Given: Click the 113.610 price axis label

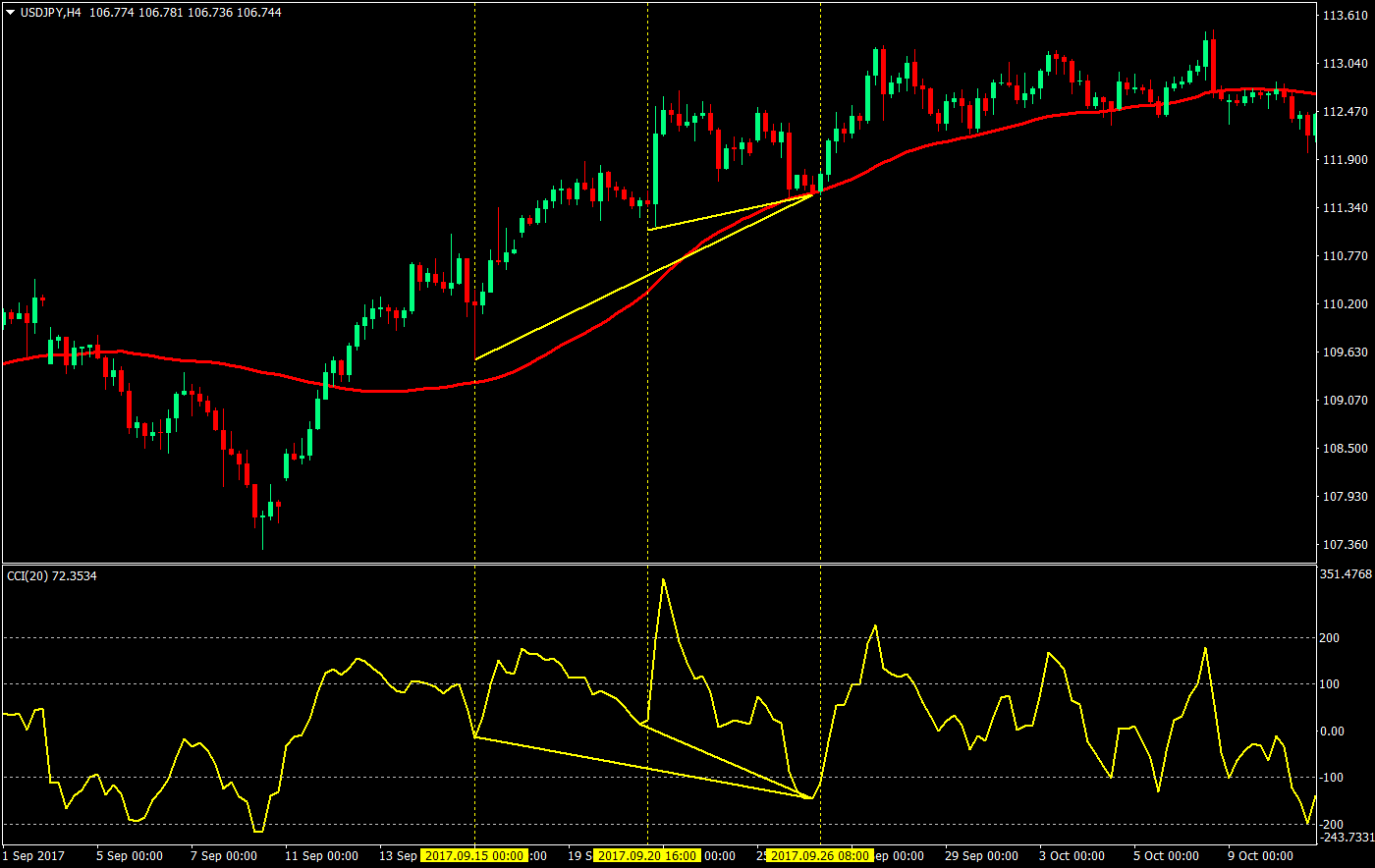Looking at the screenshot, I should [1347, 15].
